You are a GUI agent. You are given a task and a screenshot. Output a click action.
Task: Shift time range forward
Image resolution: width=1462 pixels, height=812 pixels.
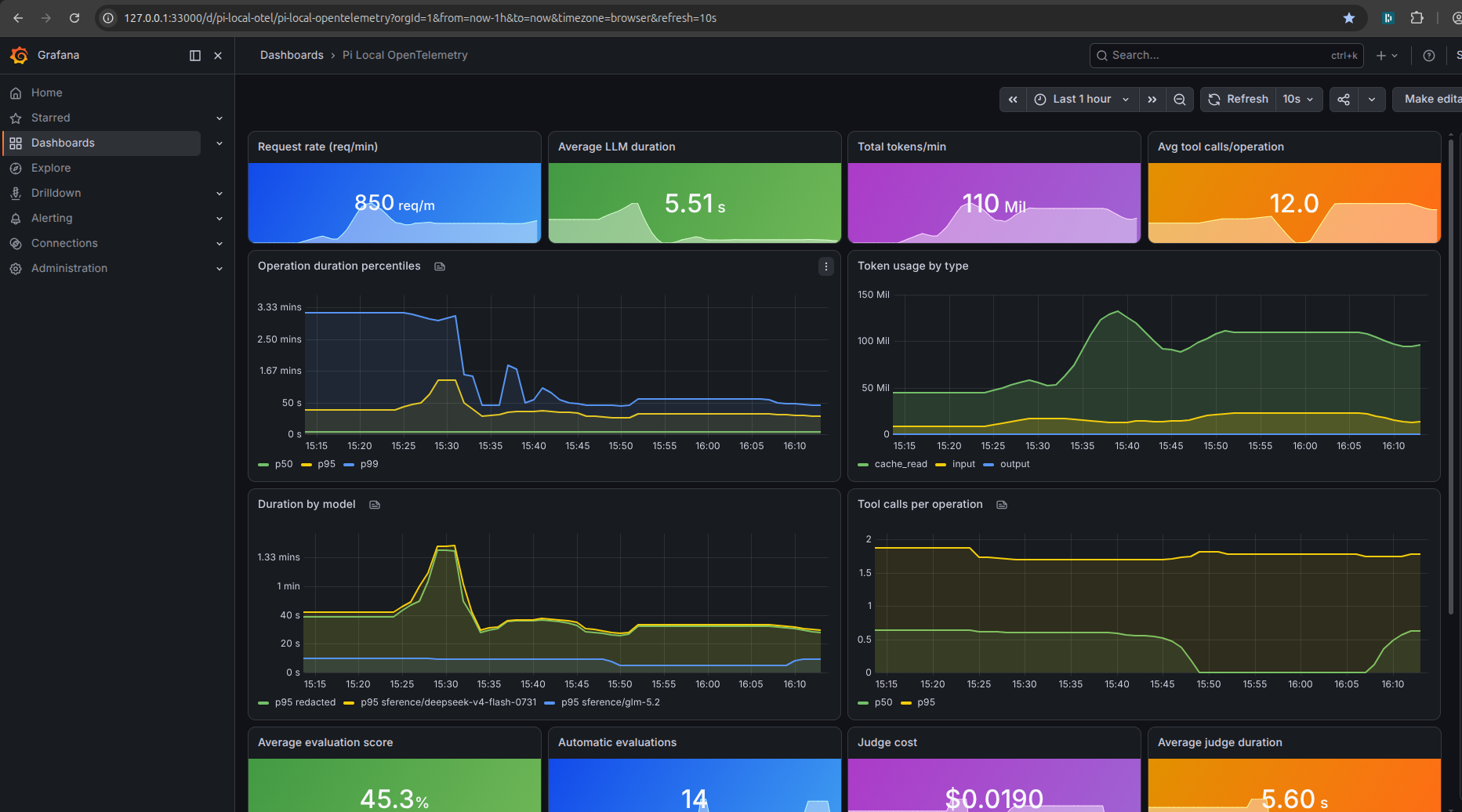pyautogui.click(x=1152, y=100)
